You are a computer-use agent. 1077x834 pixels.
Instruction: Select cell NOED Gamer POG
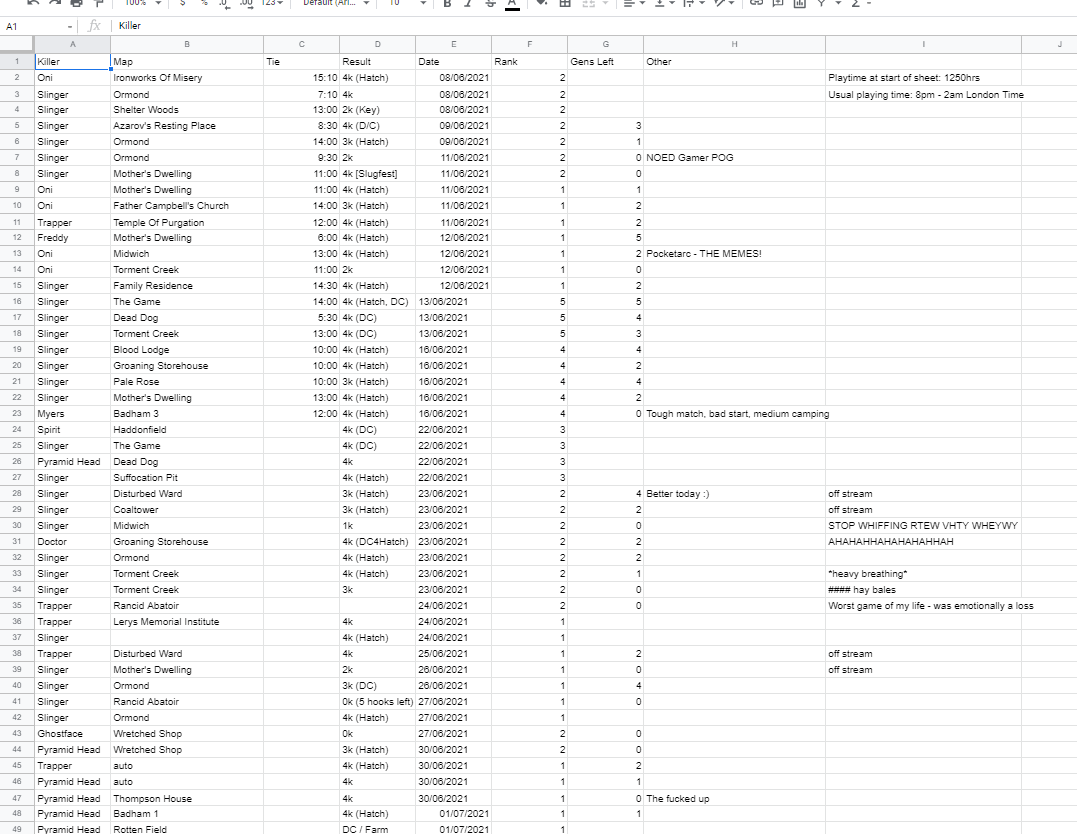click(x=734, y=157)
